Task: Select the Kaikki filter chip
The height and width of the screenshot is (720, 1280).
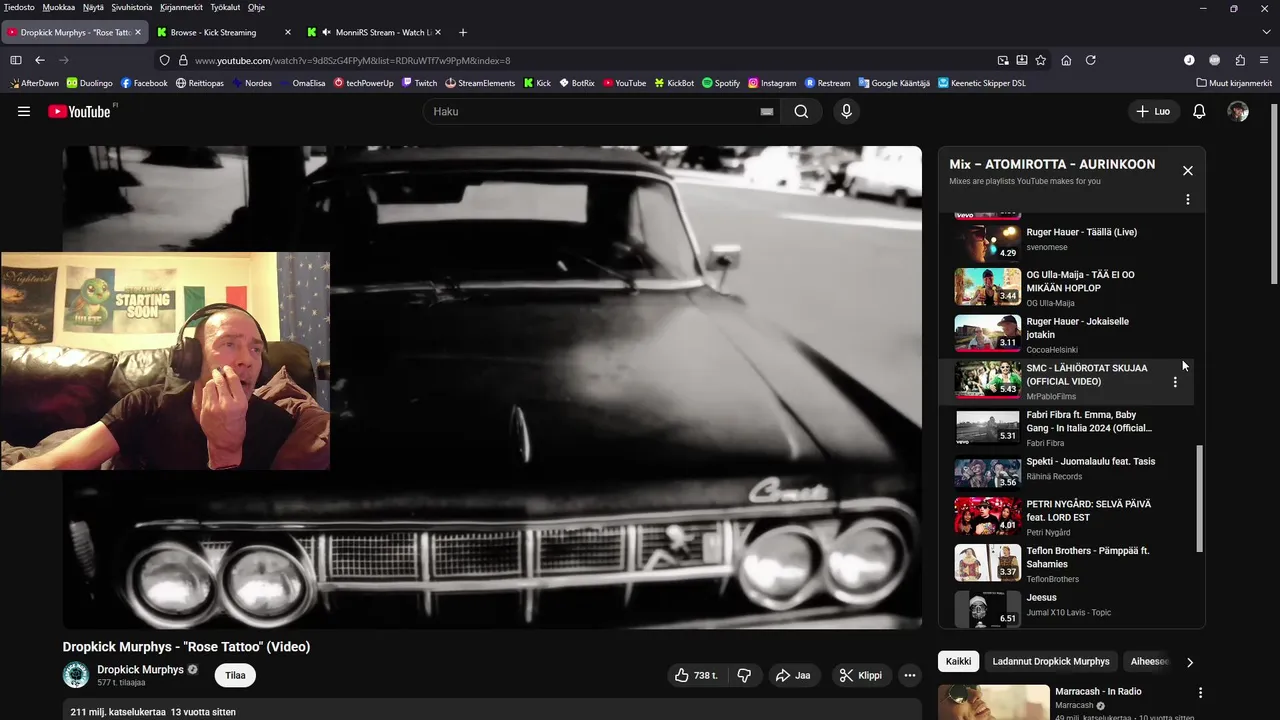Action: [958, 661]
